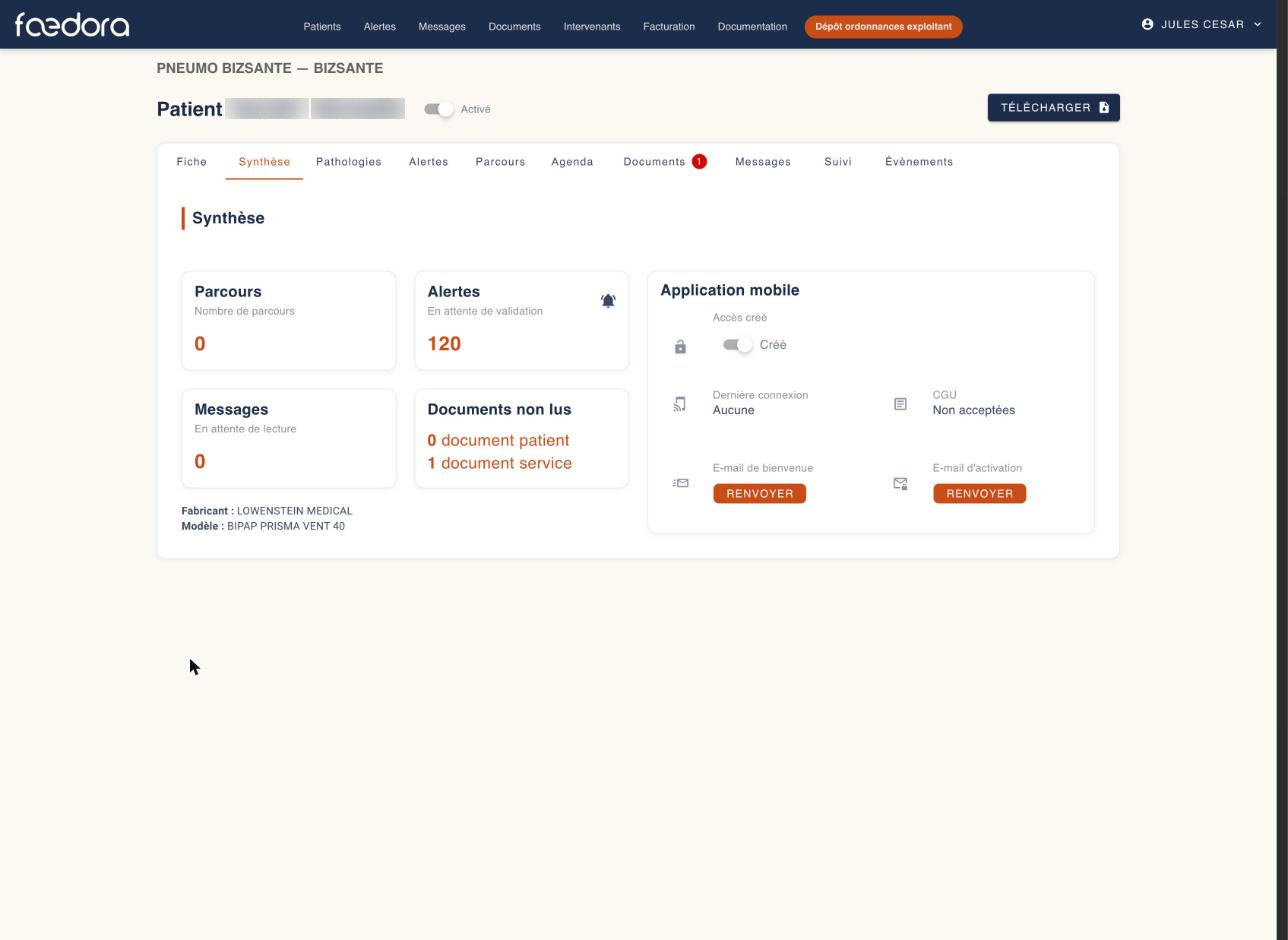
Task: Click the BIPAP PRISMA VENT 40 model text
Action: coord(286,526)
